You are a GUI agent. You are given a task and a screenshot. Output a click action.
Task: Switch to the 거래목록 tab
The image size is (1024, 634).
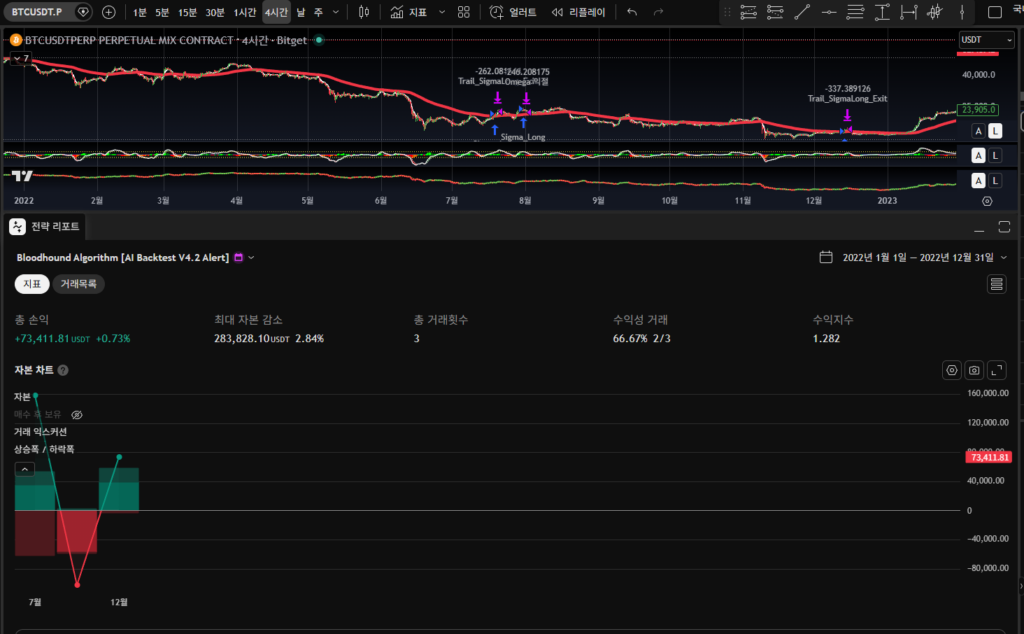(x=78, y=284)
